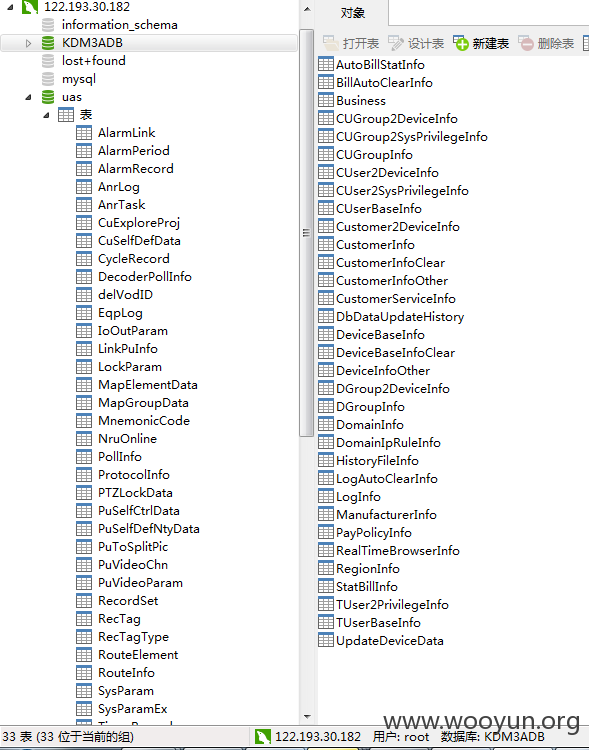This screenshot has width=589, height=750.
Task: Click the Open Table (打开表) toolbar button
Action: pyautogui.click(x=351, y=44)
